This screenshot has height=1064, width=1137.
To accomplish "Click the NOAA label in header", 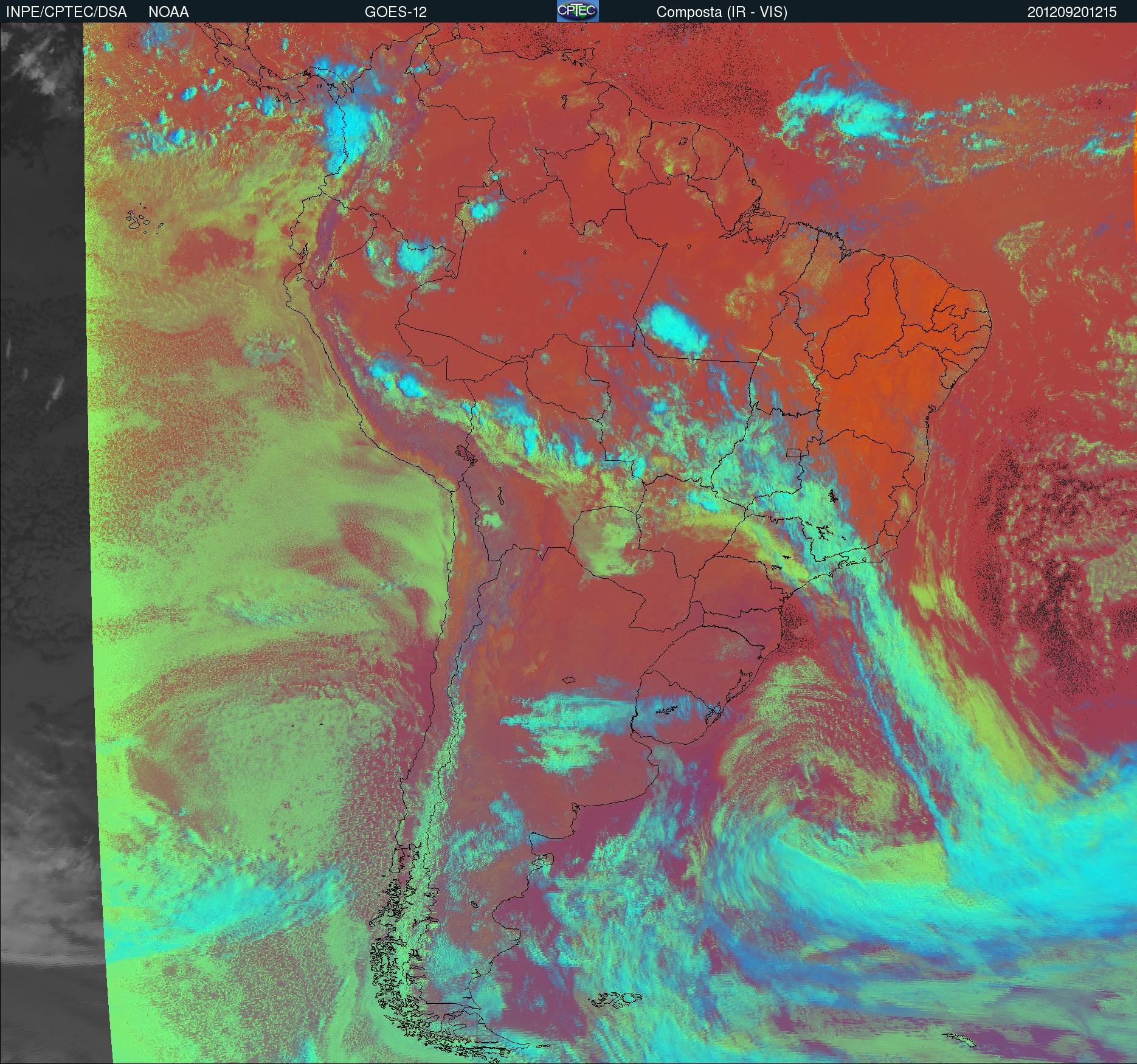I will coord(168,12).
